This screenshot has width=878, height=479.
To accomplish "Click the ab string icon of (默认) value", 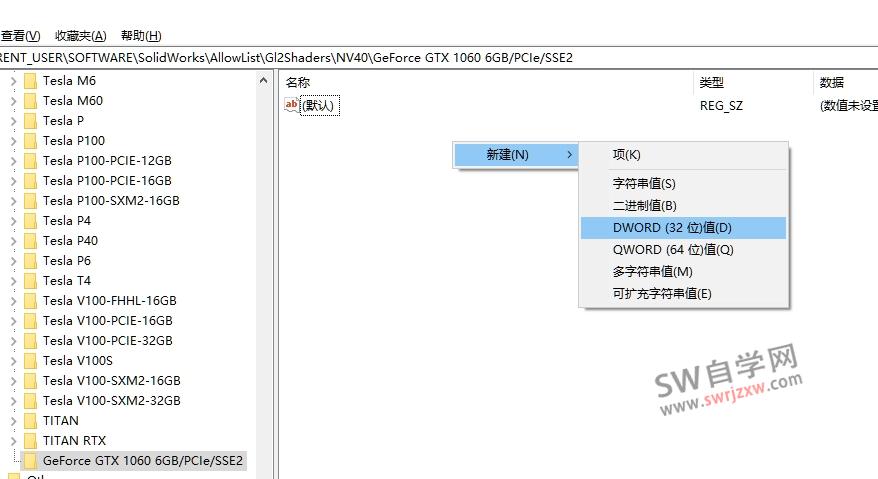I will (x=292, y=105).
